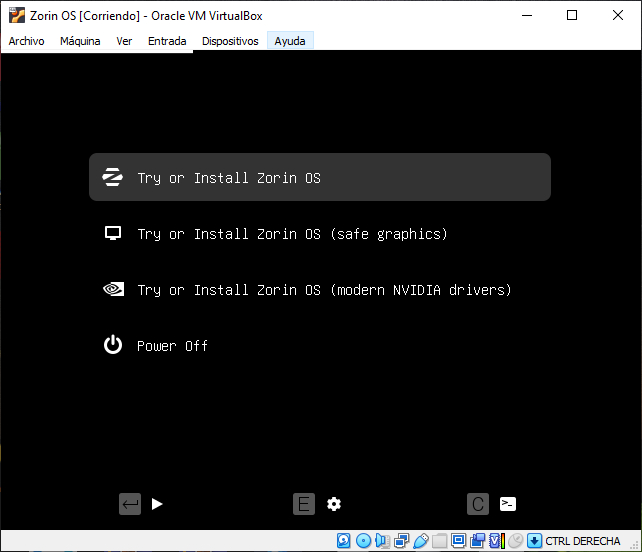Open the Máquina menu

[80, 41]
